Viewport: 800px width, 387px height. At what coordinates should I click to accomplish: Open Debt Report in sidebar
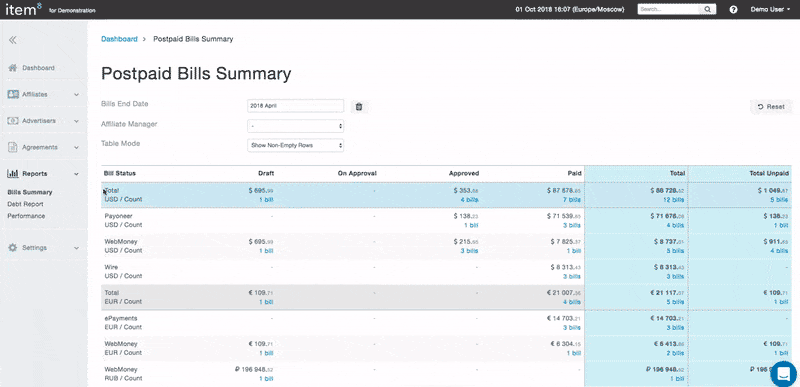tap(25, 204)
